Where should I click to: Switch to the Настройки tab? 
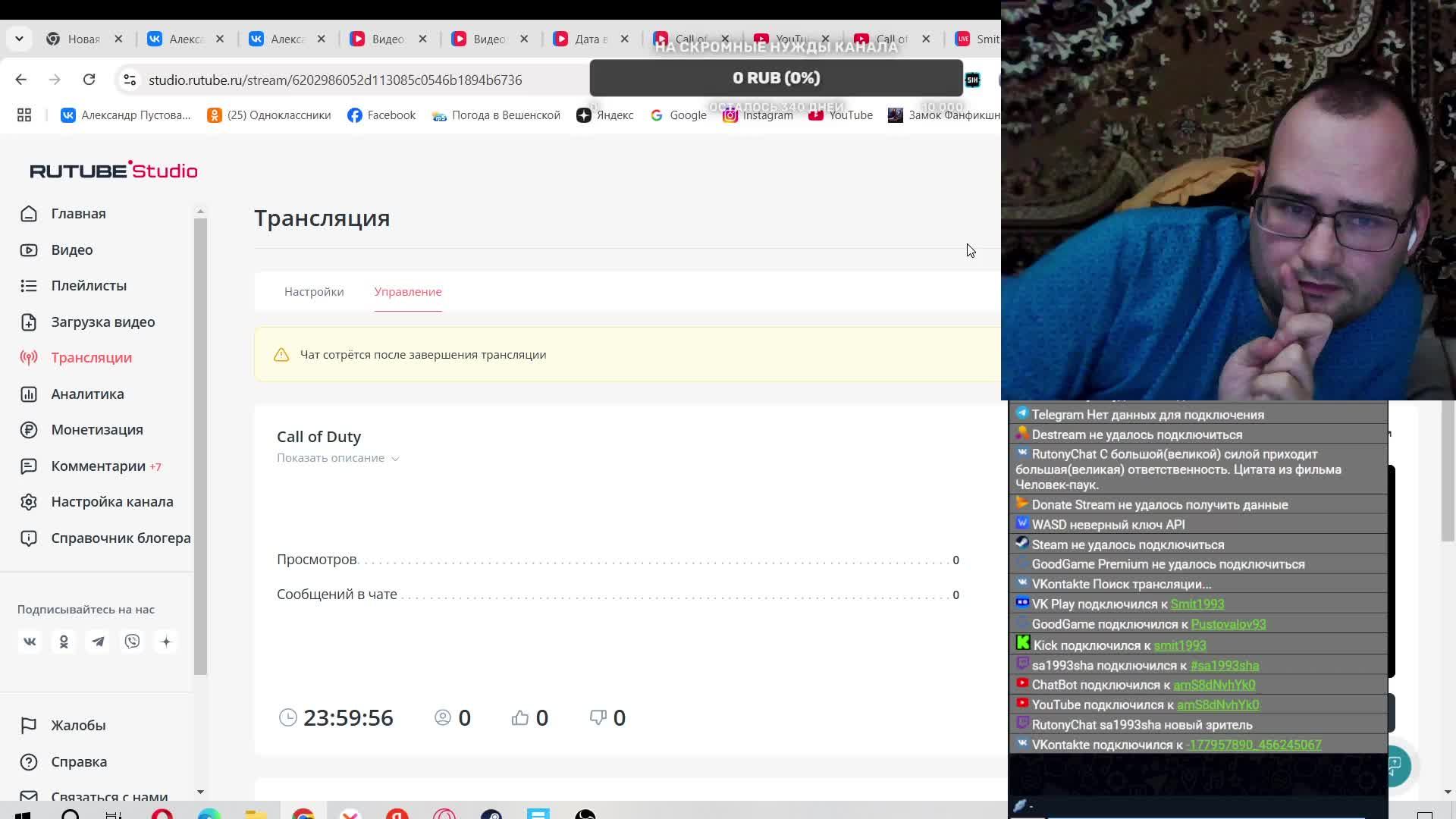(x=314, y=292)
